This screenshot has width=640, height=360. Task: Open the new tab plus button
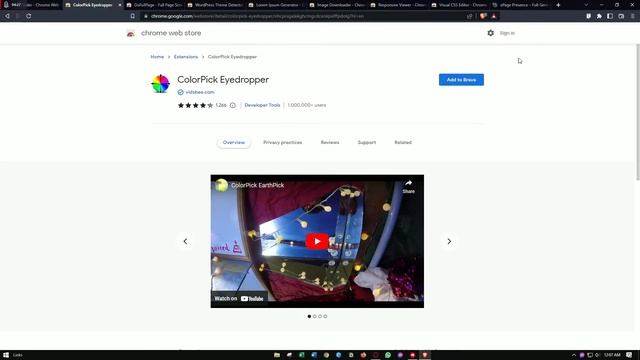[558, 5]
